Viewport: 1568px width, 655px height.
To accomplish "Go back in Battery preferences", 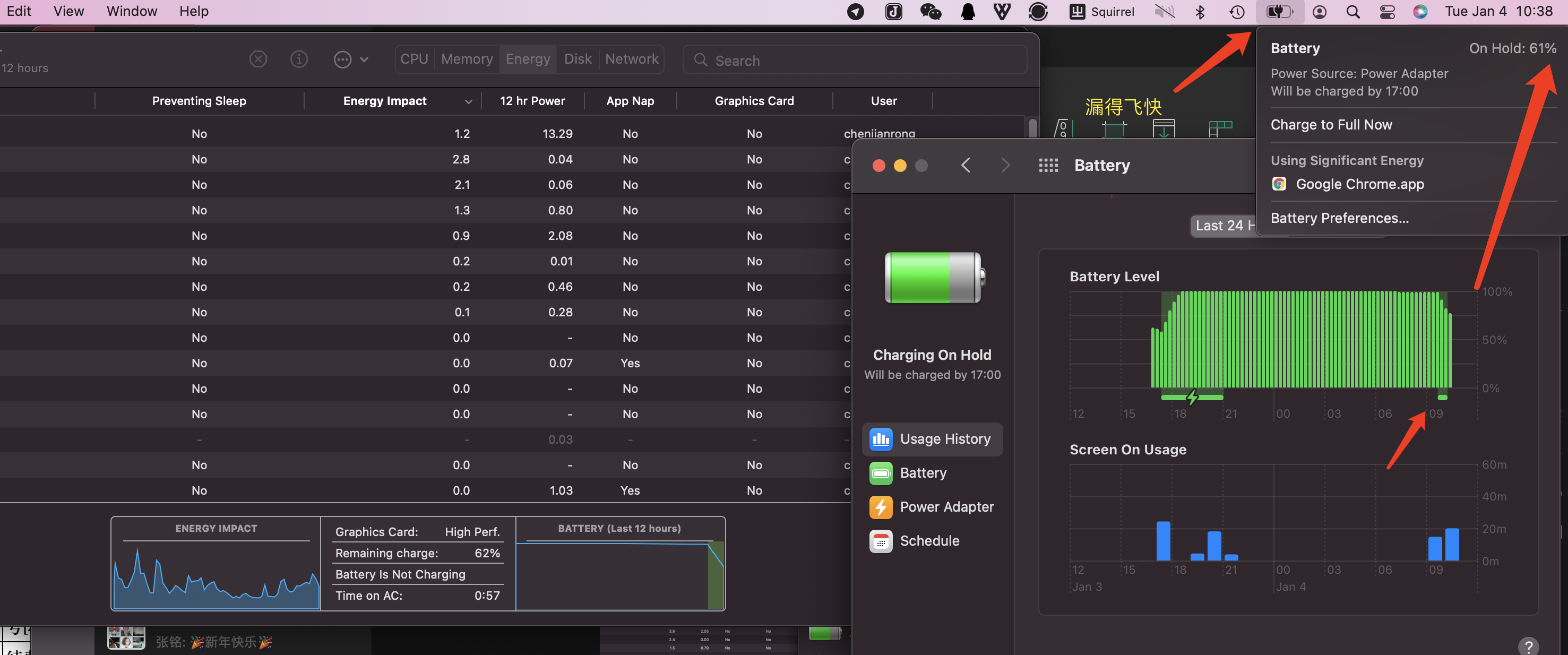I will (966, 166).
